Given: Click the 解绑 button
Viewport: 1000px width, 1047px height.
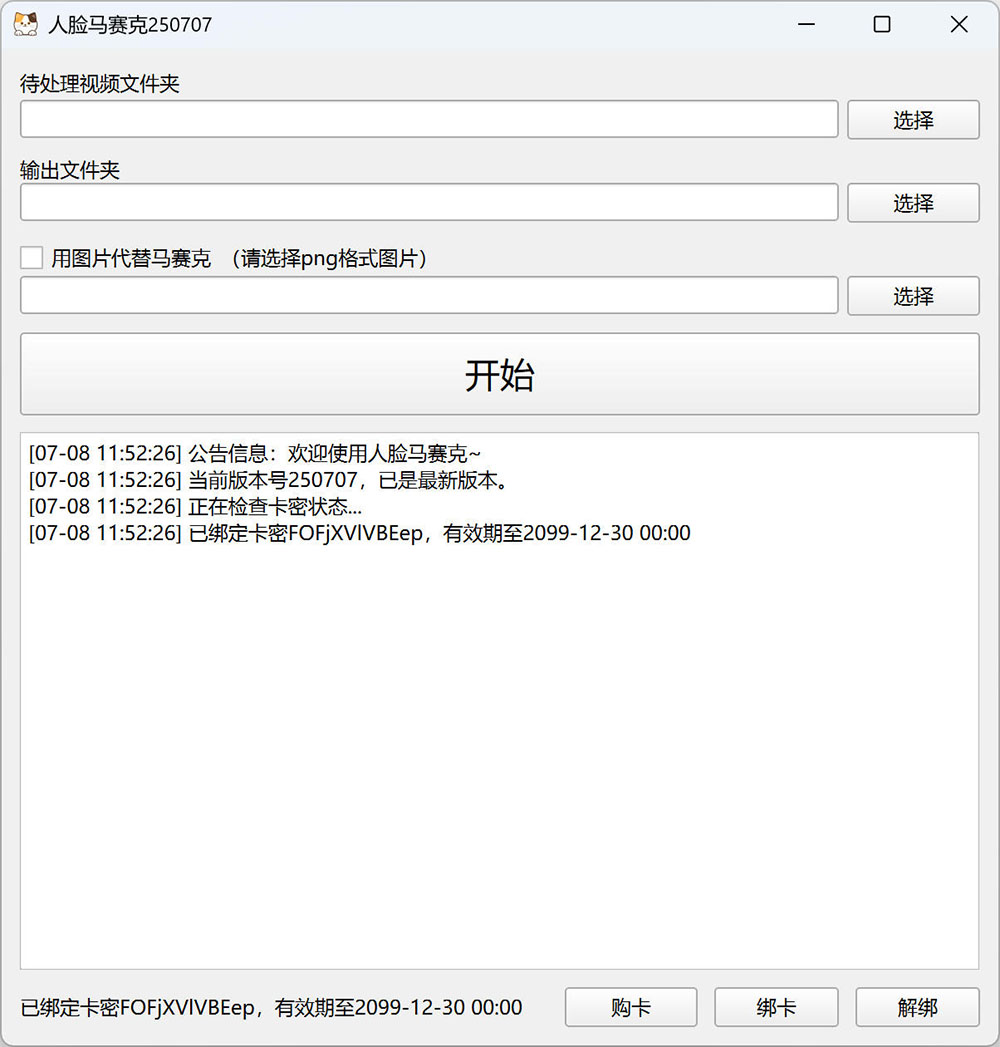Looking at the screenshot, I should tap(917, 1007).
